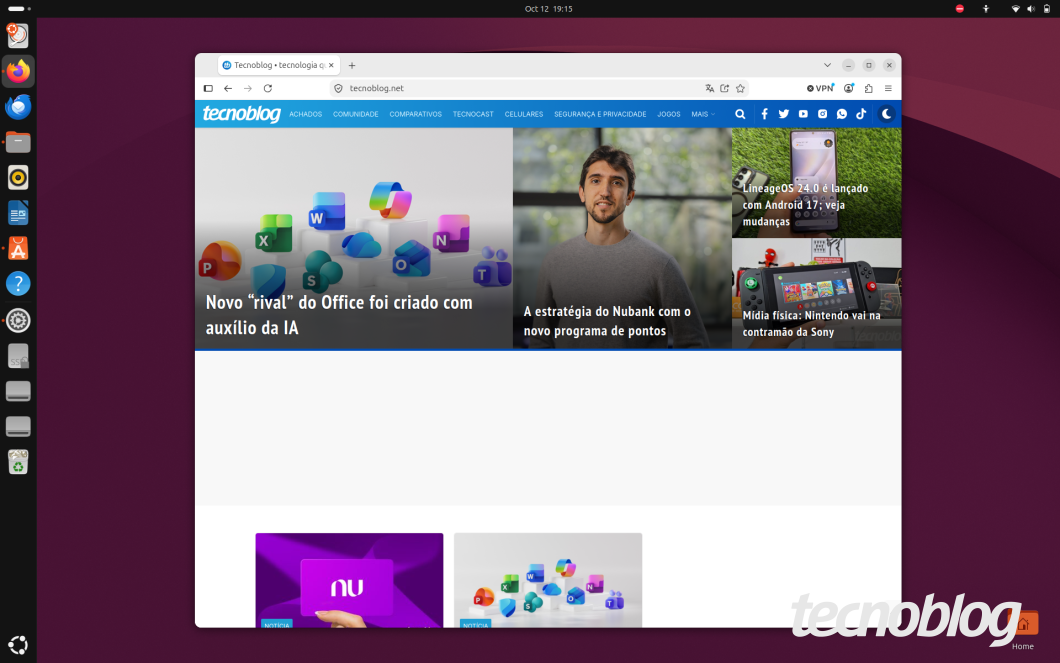Open the site search magnifier icon
This screenshot has height=663, width=1060.
[740, 114]
